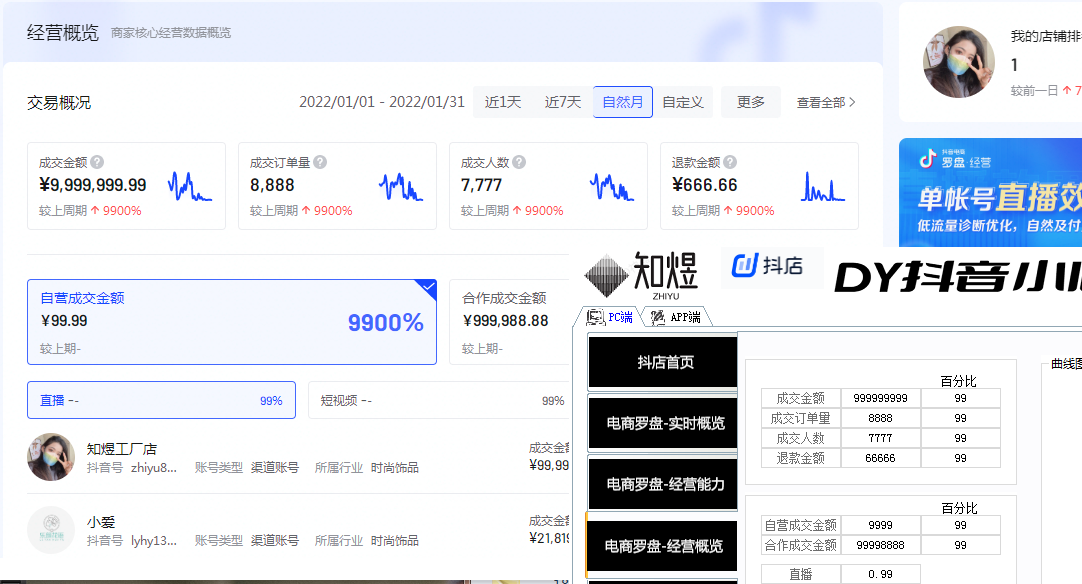Click the phone icon on the APP端 tab
Viewport: 1082px width, 584px height.
[x=657, y=316]
